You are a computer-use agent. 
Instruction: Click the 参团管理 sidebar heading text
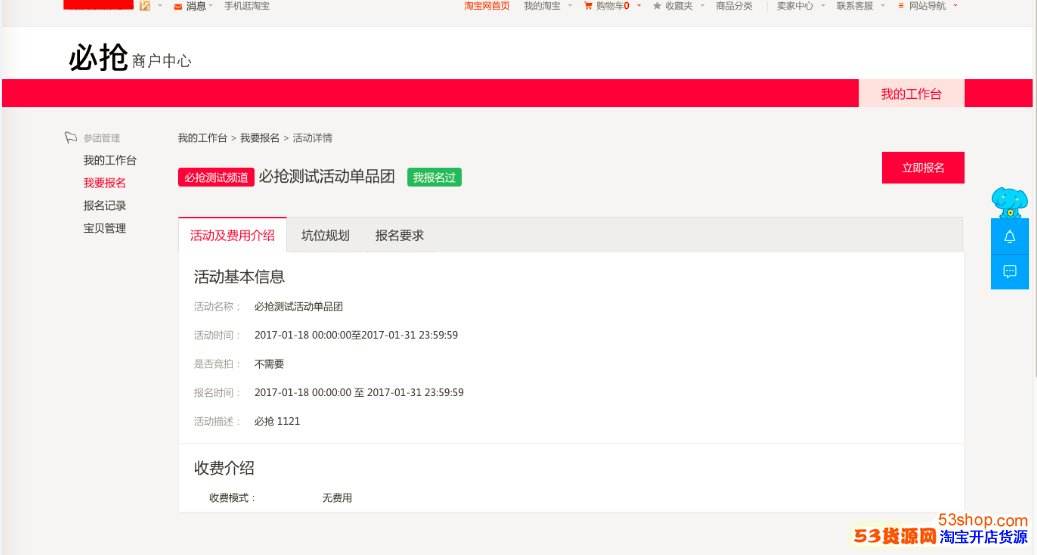point(101,138)
